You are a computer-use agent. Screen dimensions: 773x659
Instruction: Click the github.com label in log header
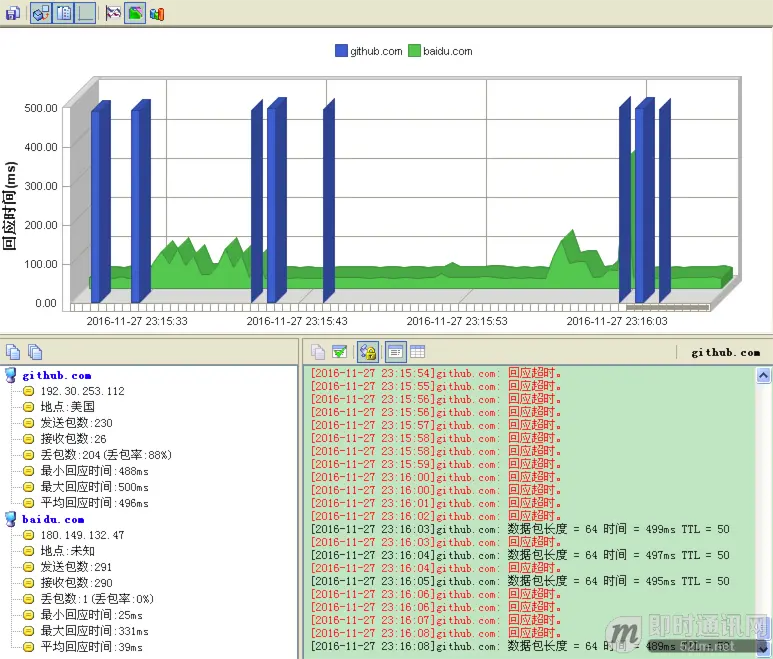click(725, 352)
